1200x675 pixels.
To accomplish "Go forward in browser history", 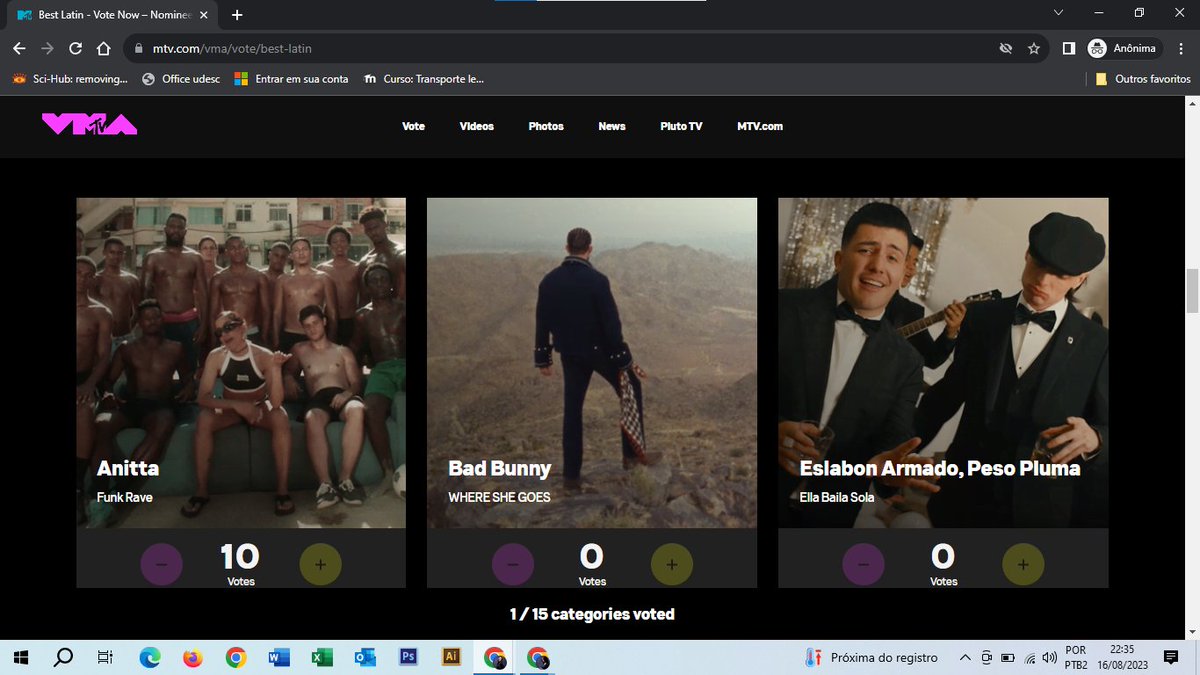I will pyautogui.click(x=47, y=48).
